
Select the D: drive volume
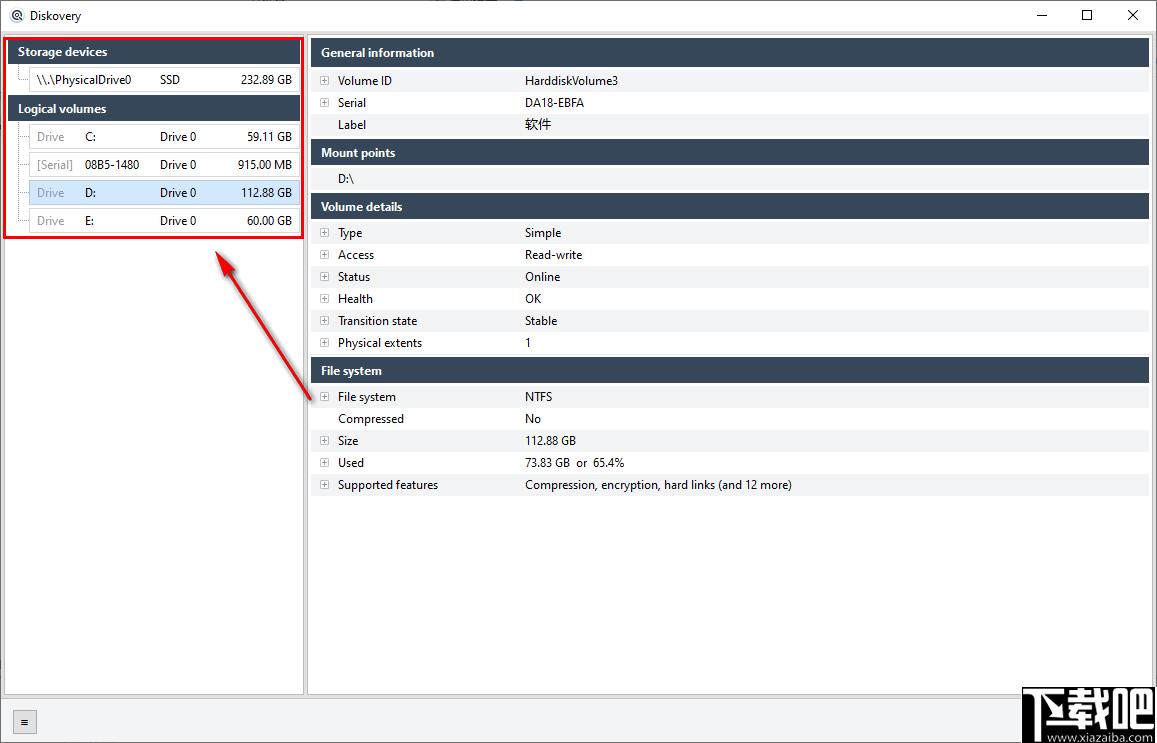point(165,193)
